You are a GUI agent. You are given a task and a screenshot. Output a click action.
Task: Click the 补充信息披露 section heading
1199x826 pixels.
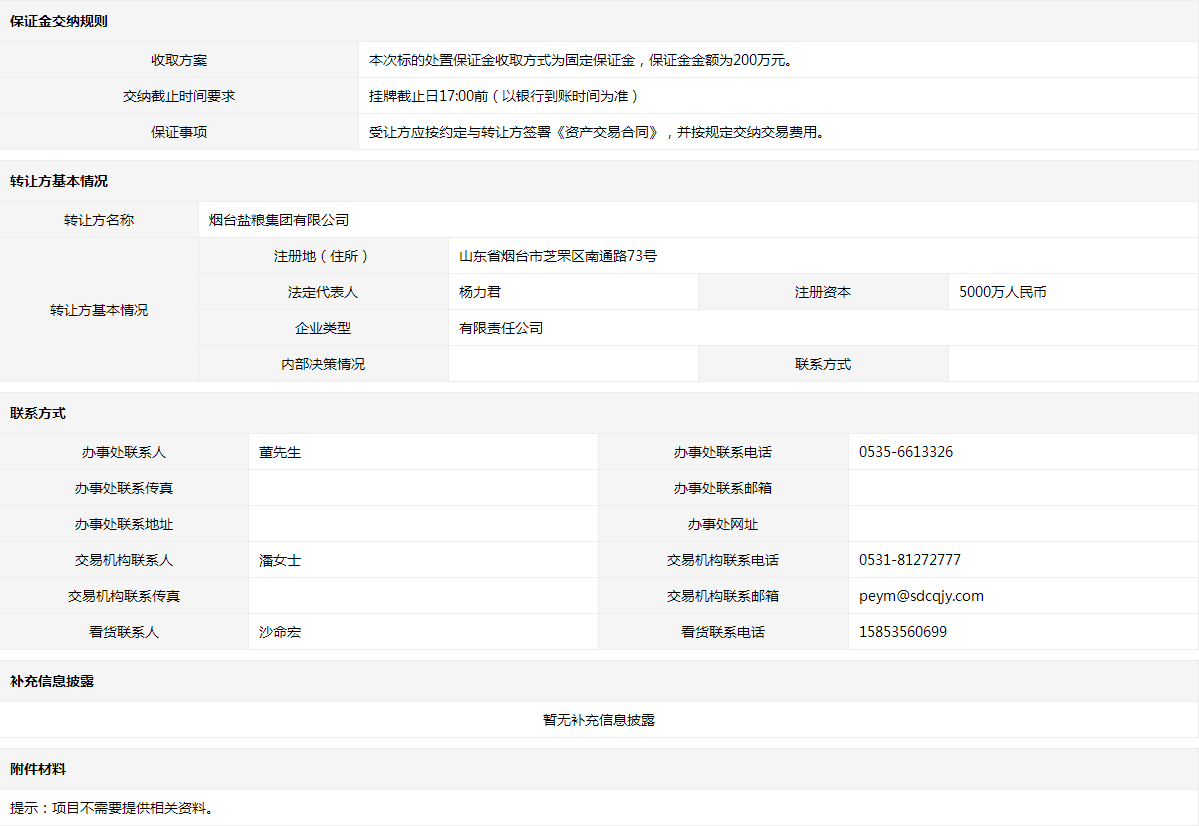(52, 681)
